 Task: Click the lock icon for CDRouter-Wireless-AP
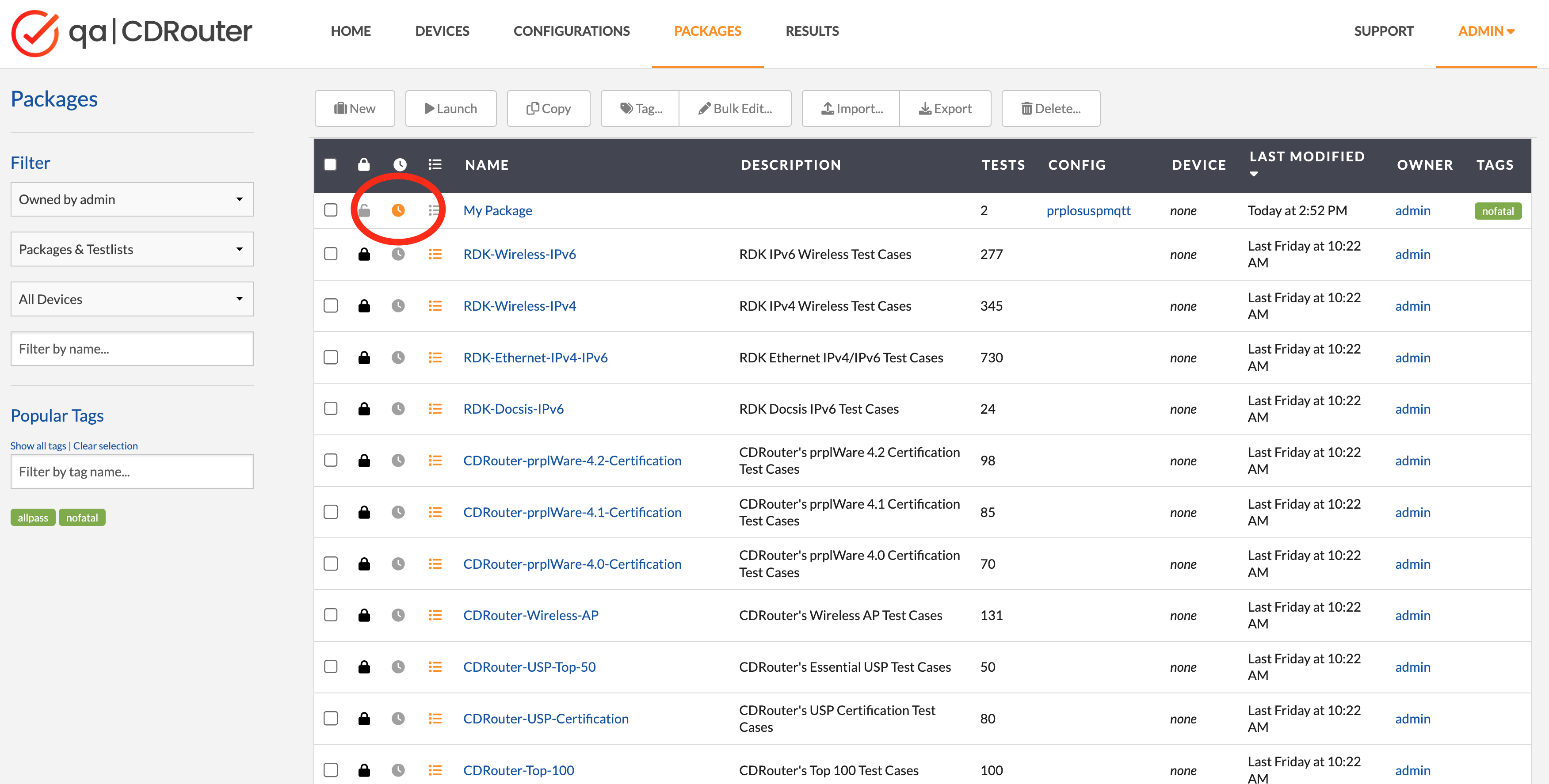(x=364, y=615)
